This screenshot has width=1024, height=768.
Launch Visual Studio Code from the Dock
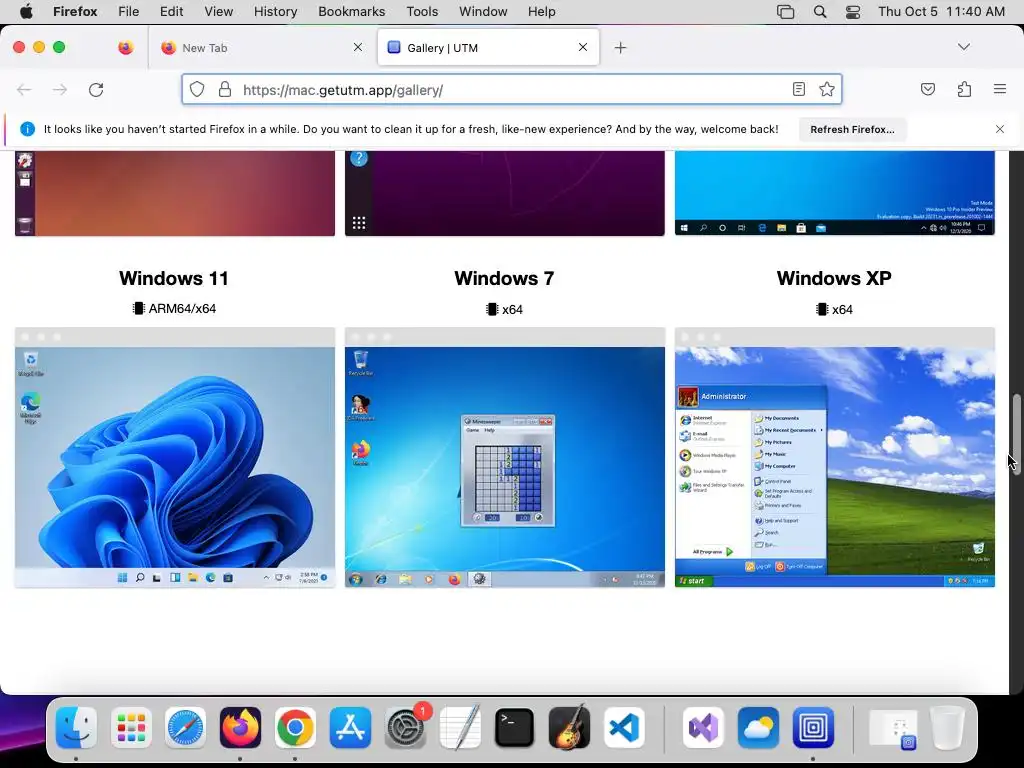coord(624,727)
